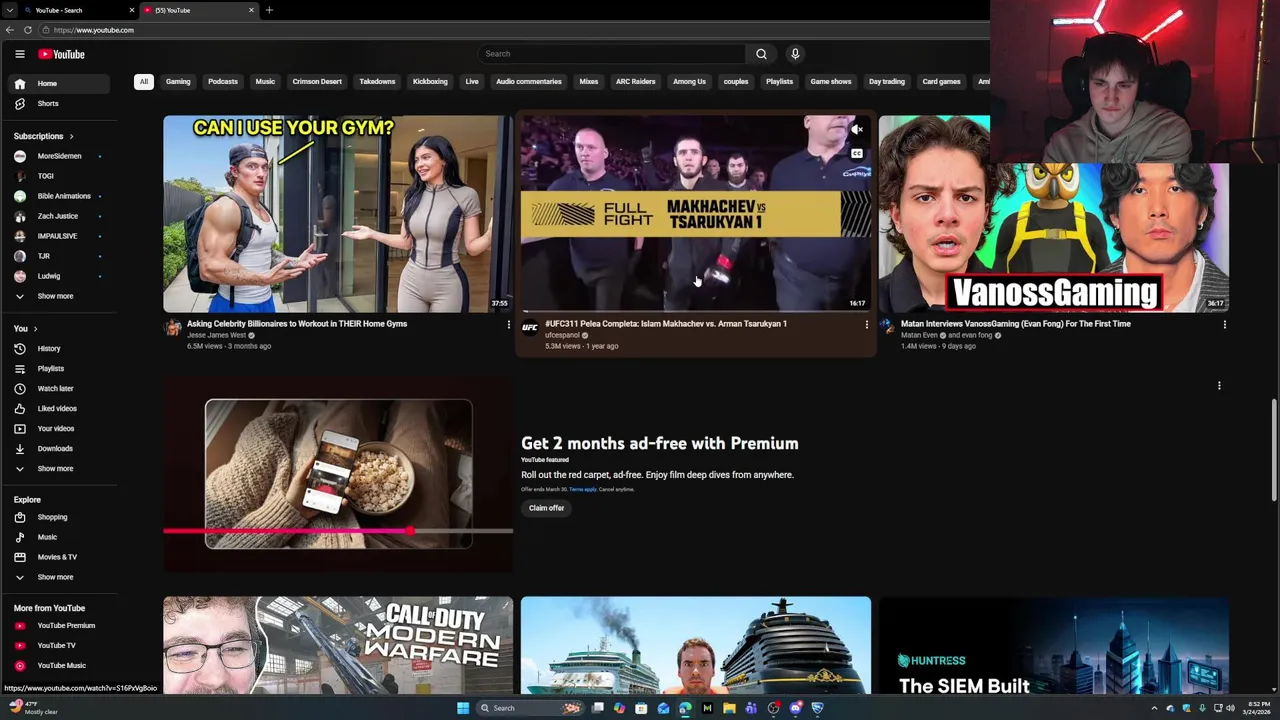The height and width of the screenshot is (720, 1280).
Task: Open the hamburger guide menu
Action: coord(19,54)
